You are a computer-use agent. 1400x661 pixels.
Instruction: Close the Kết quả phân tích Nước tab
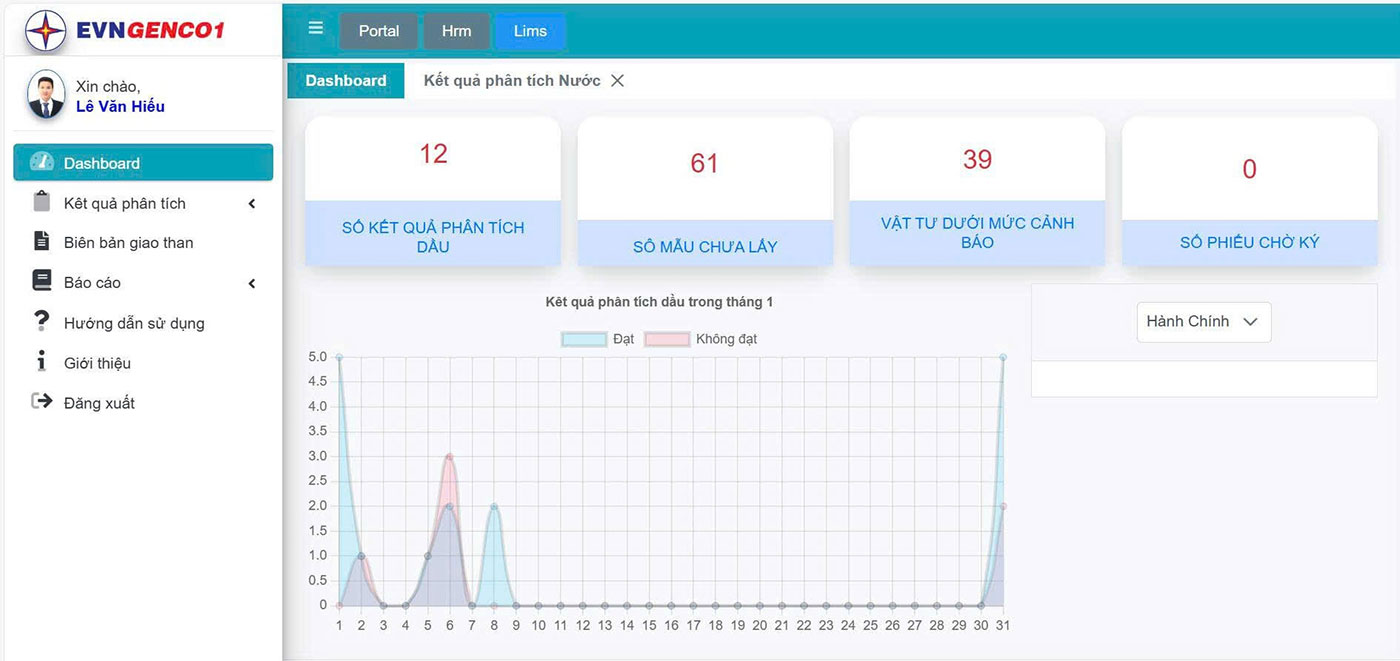(617, 81)
